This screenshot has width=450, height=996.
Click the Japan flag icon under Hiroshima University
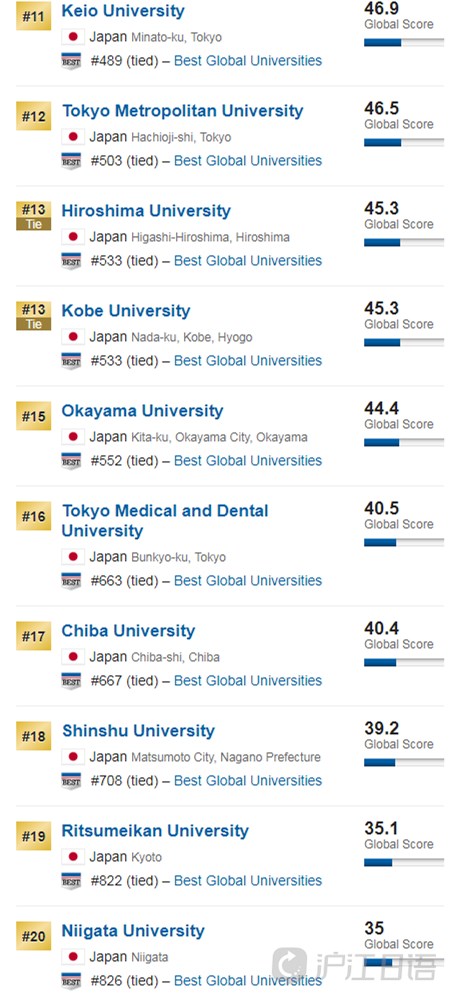point(72,237)
